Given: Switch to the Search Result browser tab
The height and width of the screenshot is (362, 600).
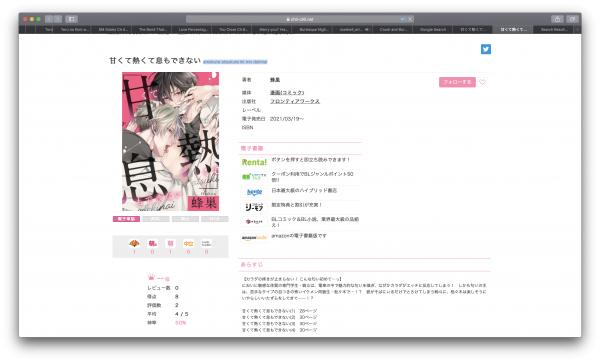Looking at the screenshot, I should coord(554,29).
